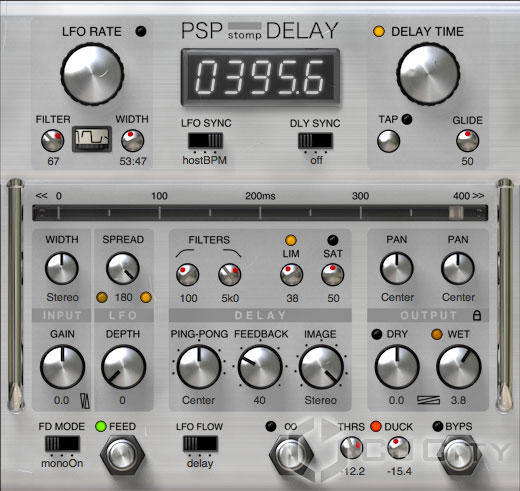The image size is (520, 491).
Task: Click the DUCK amount knob
Action: [x=399, y=448]
